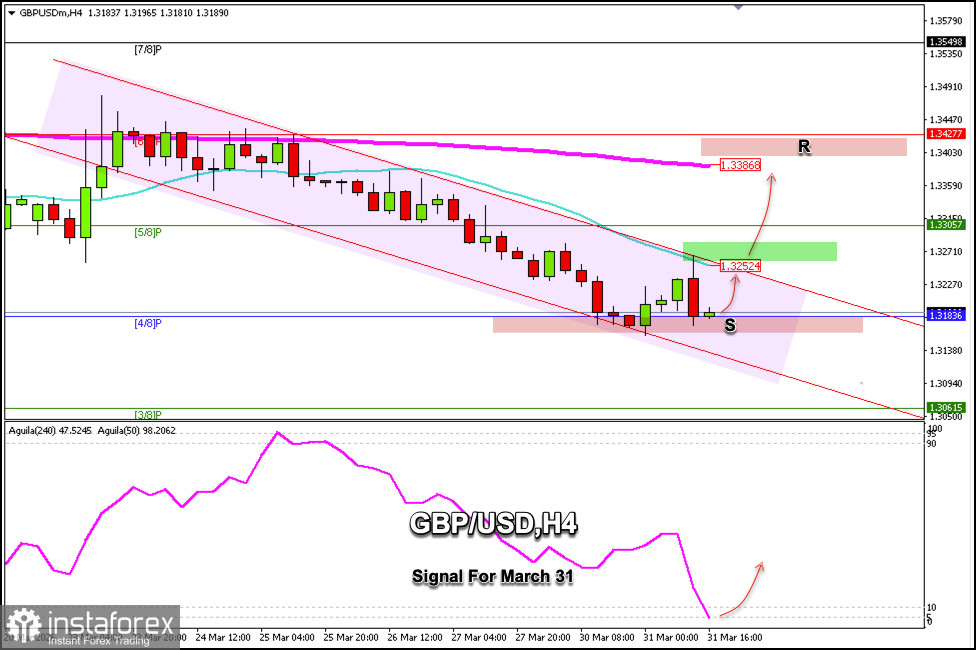The image size is (976, 650).
Task: Select the blue 1.31836 current price marker
Action: pos(946,314)
